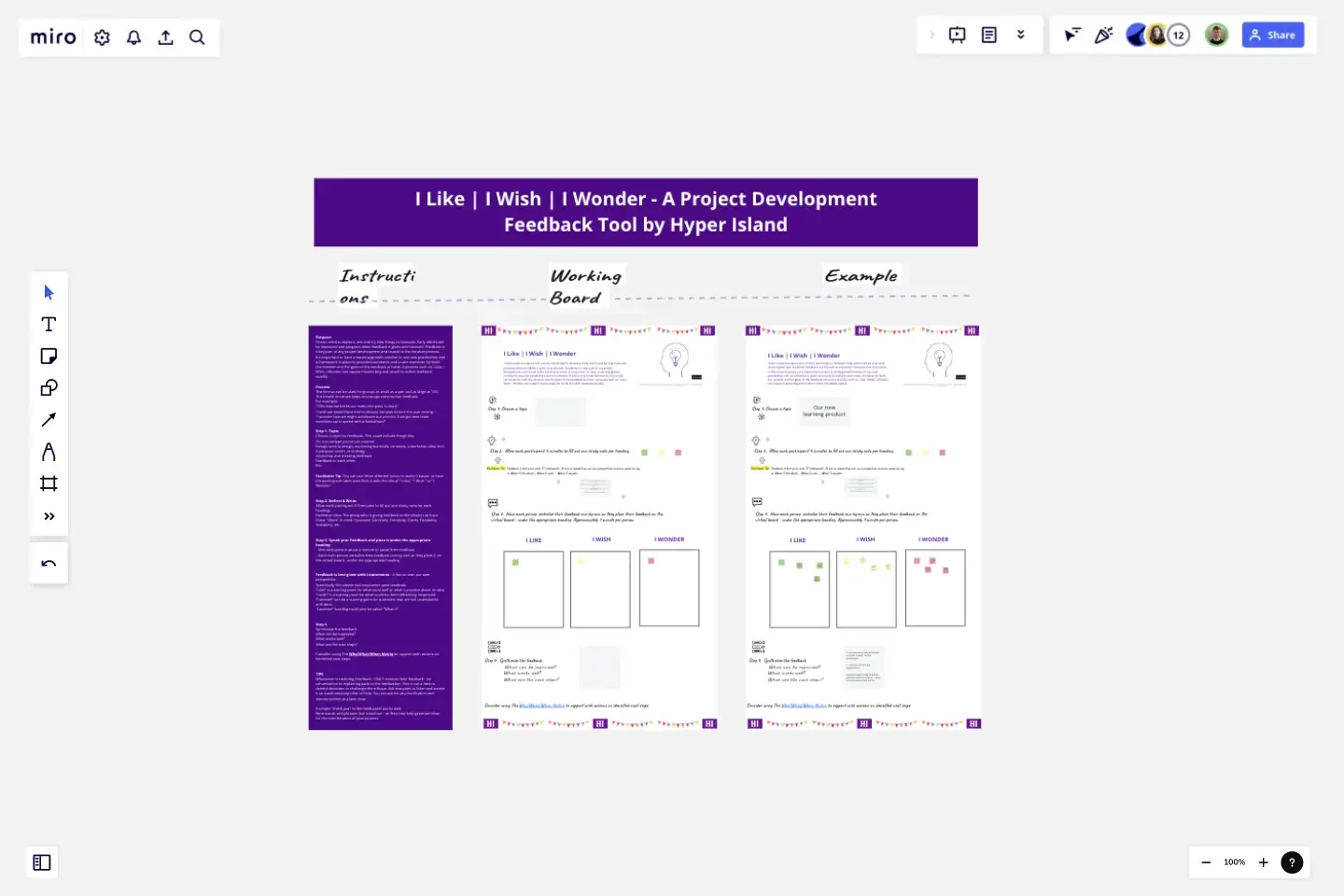Open own profile avatar
Viewport: 1344px width, 896px height.
pos(1216,35)
